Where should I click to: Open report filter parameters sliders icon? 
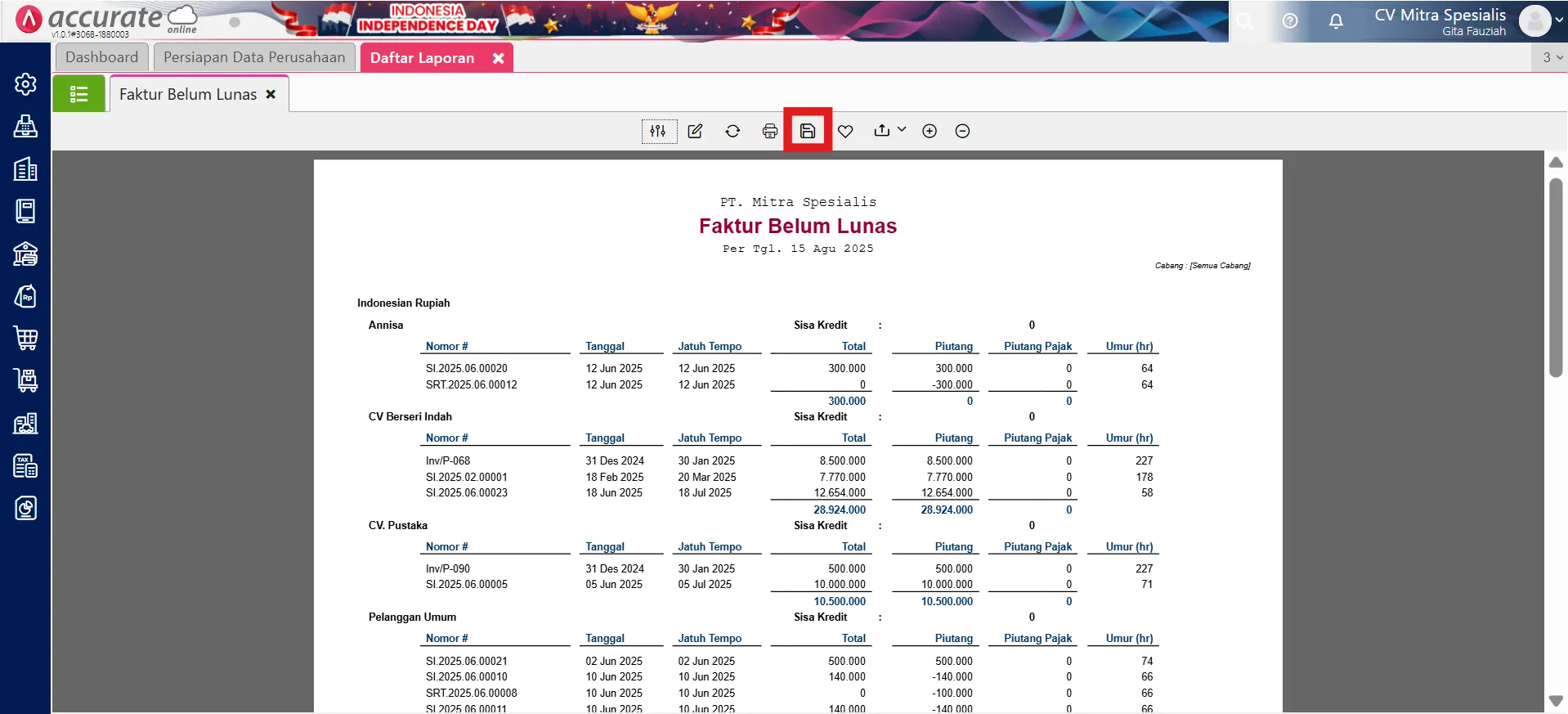(x=658, y=131)
